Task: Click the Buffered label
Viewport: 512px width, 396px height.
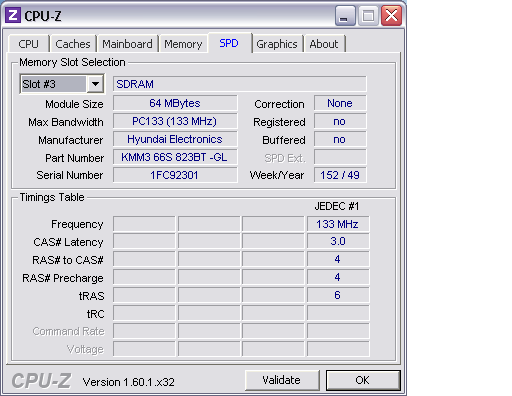Action: click(x=284, y=140)
